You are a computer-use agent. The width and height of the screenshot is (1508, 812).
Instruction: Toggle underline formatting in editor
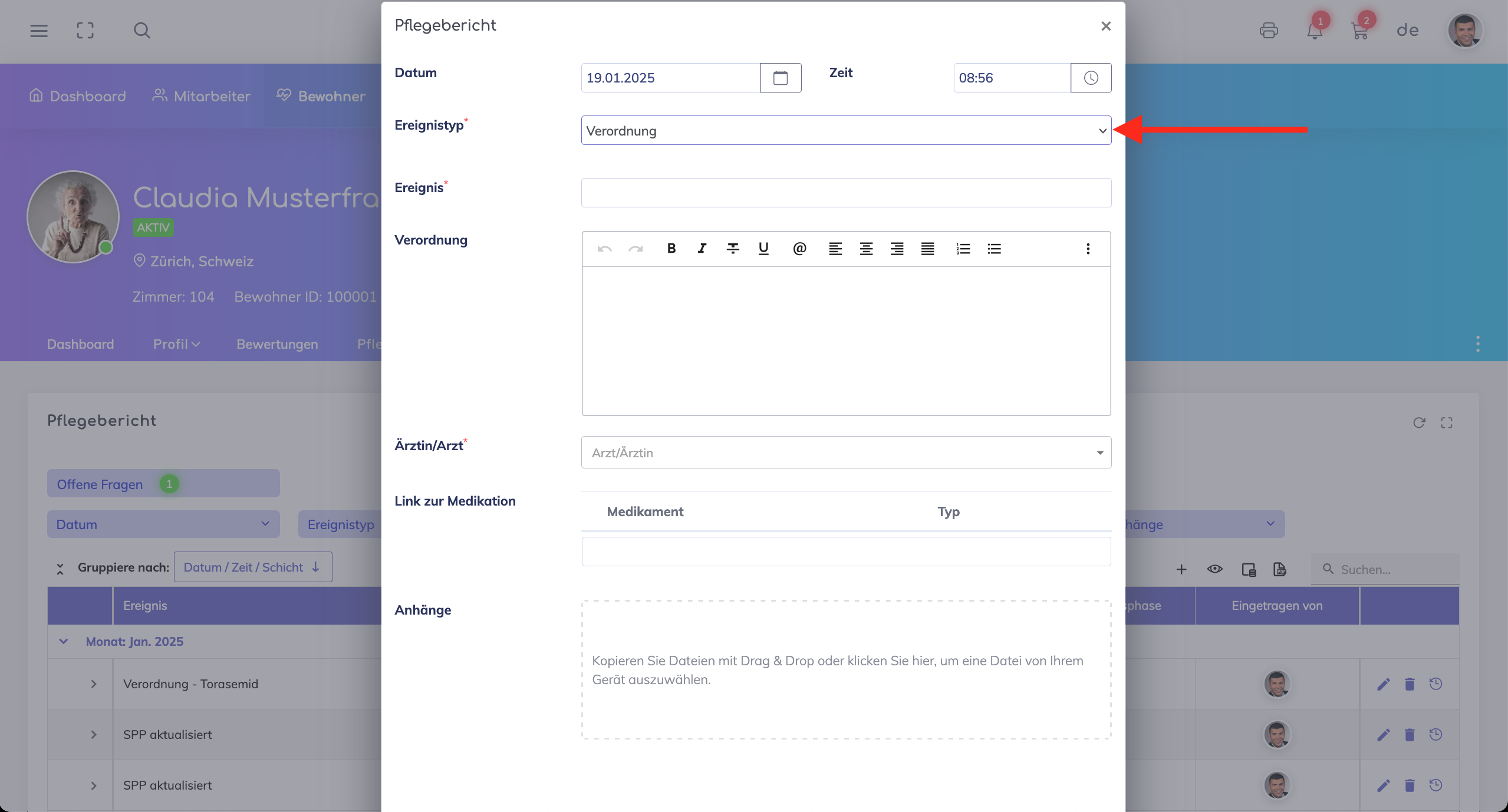(x=763, y=249)
